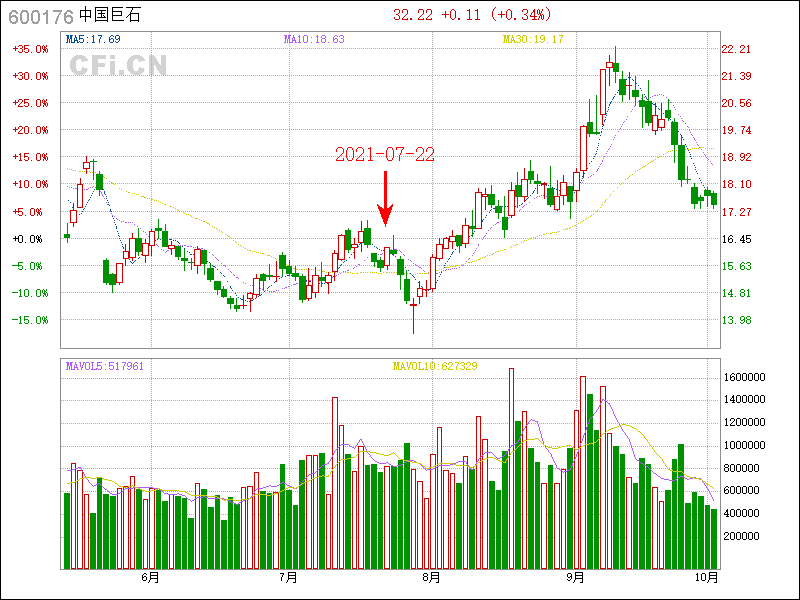
Task: Click the -5.0% percentage axis label
Action: (x=28, y=266)
